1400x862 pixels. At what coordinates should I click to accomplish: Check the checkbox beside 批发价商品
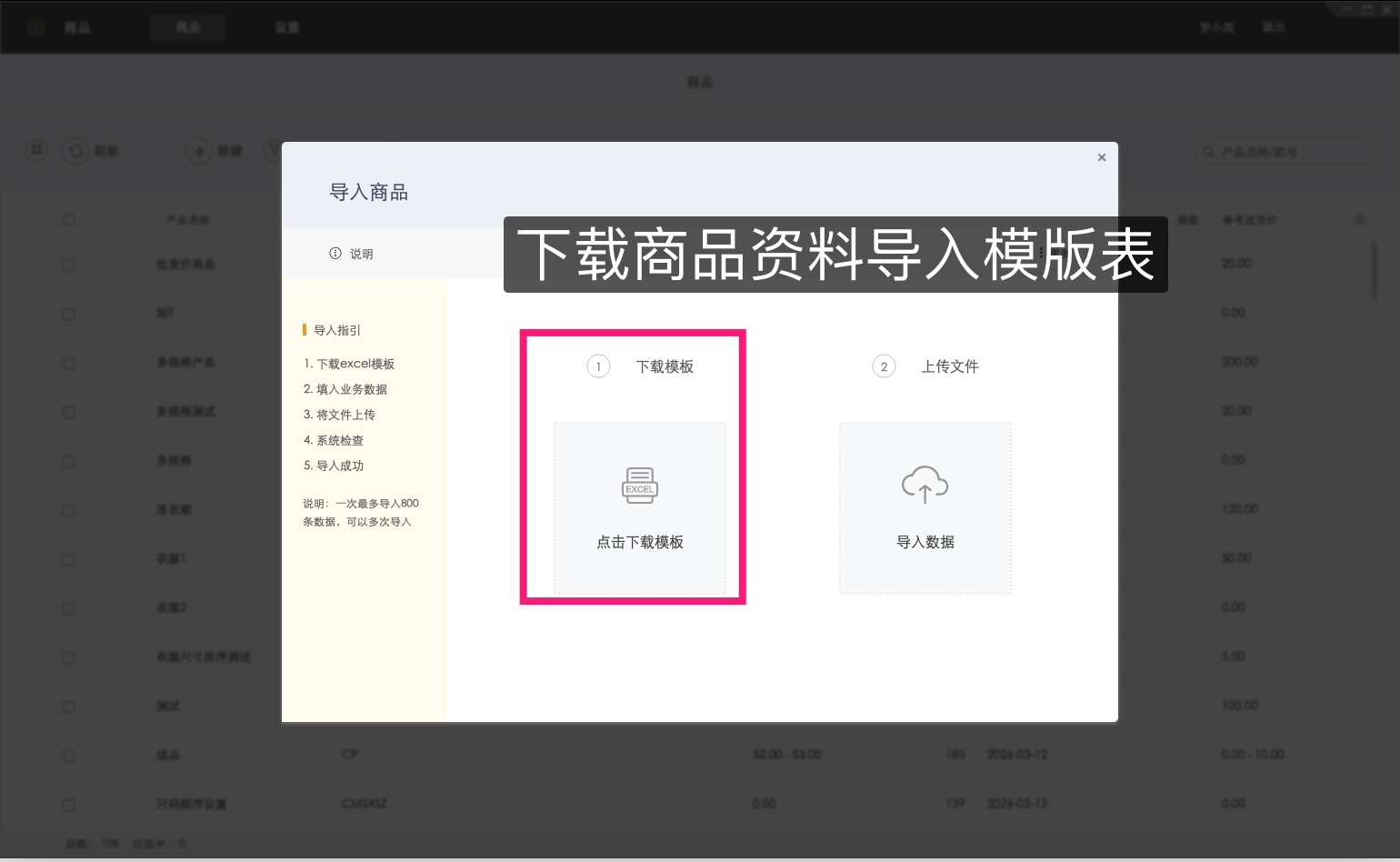click(x=68, y=265)
